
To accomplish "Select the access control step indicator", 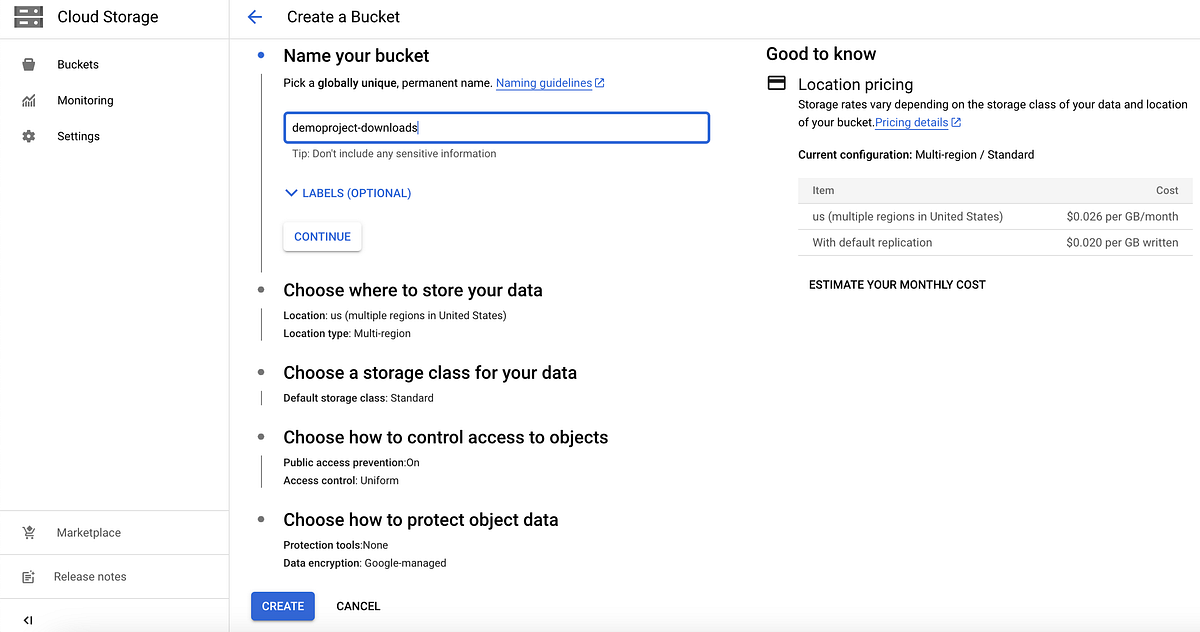I will coord(261,437).
